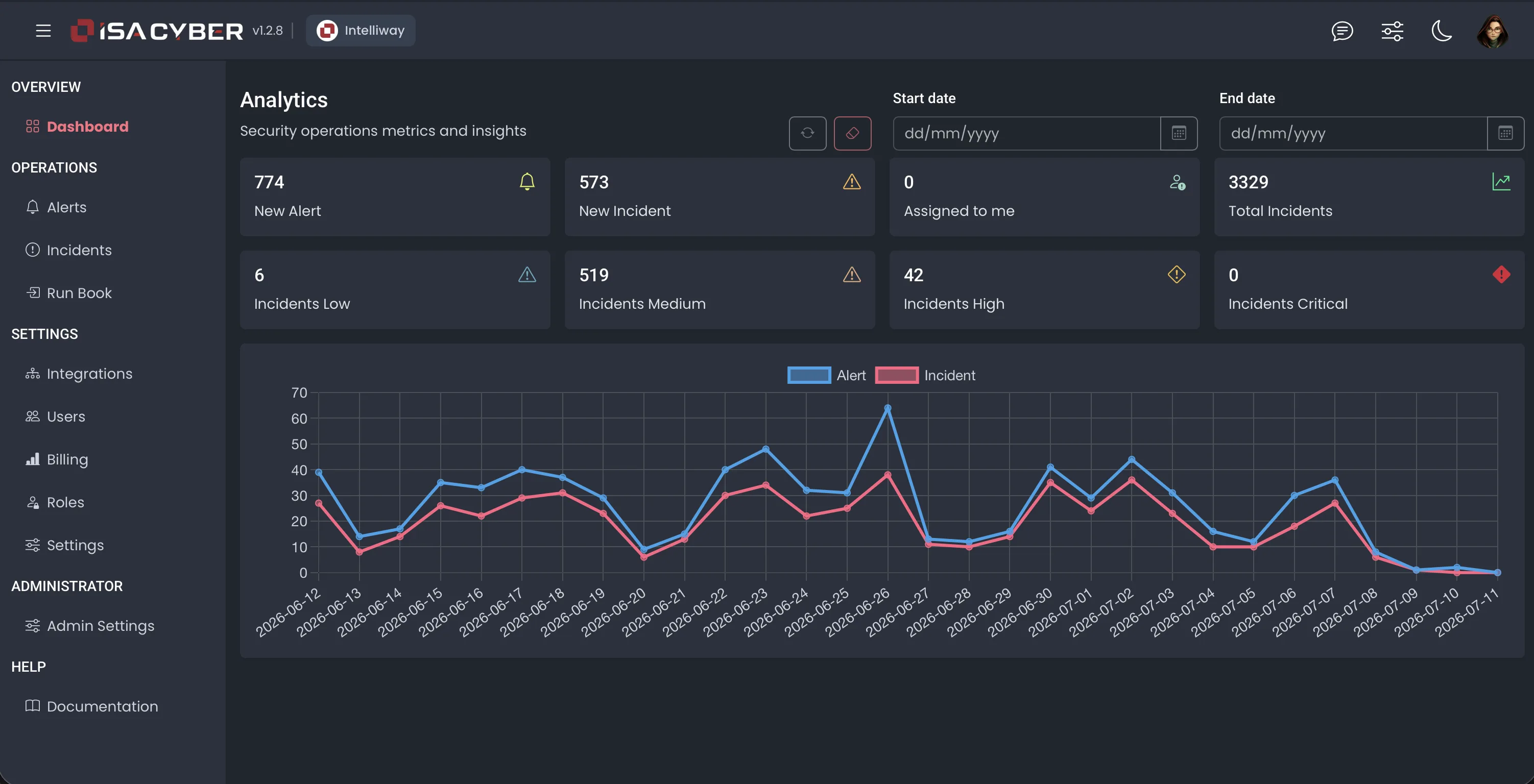Click the OPERATIONS section header
1534x784 pixels.
coord(54,167)
